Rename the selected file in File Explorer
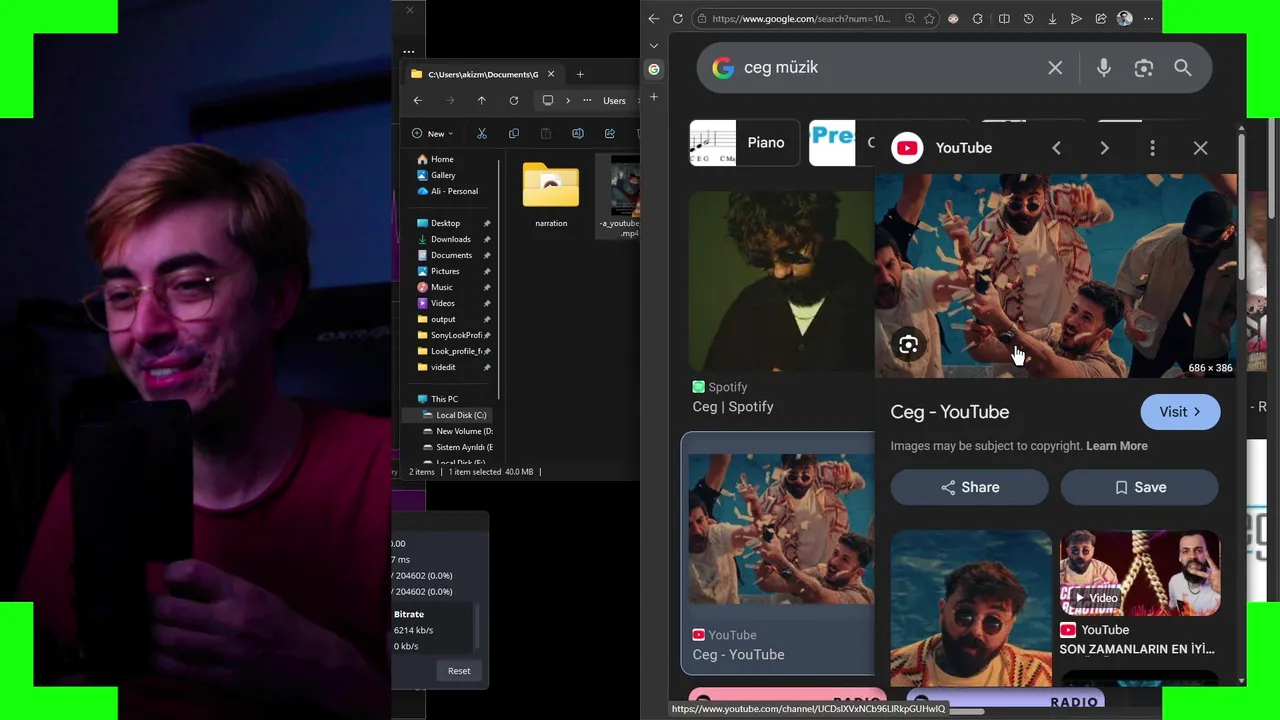This screenshot has height=720, width=1280. click(577, 133)
